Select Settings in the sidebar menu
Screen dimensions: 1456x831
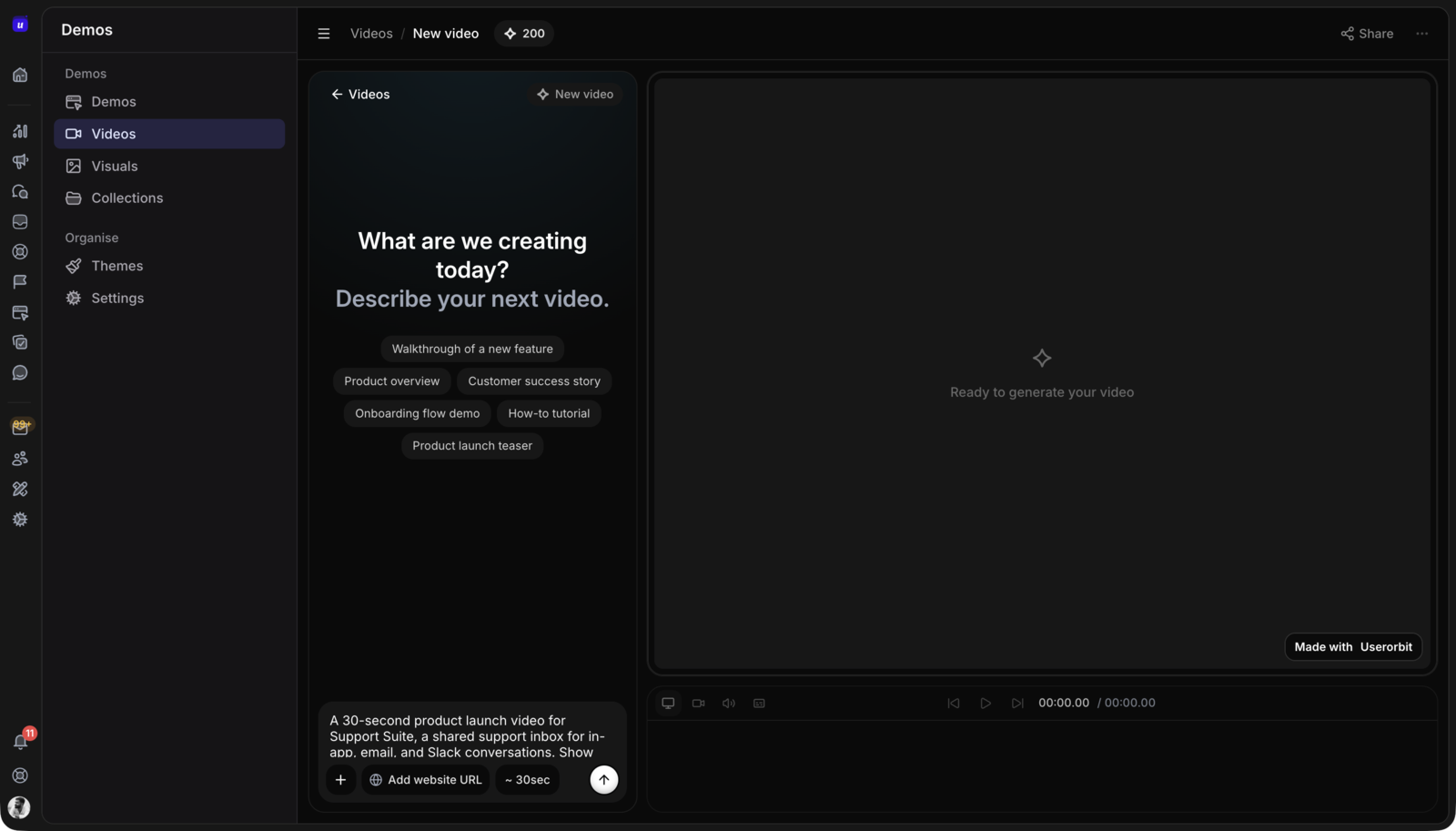(x=169, y=299)
